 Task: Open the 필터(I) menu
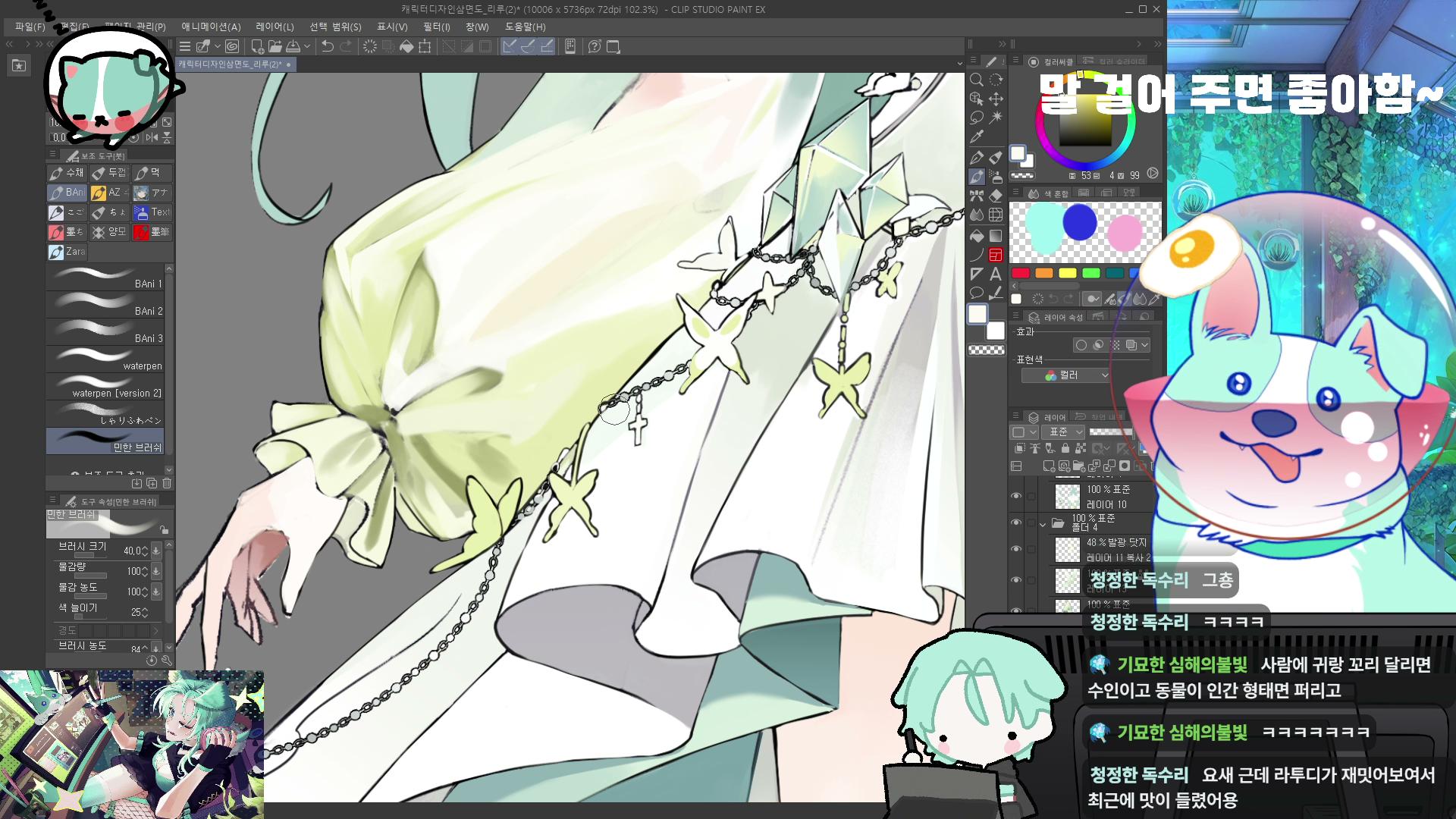[x=436, y=27]
